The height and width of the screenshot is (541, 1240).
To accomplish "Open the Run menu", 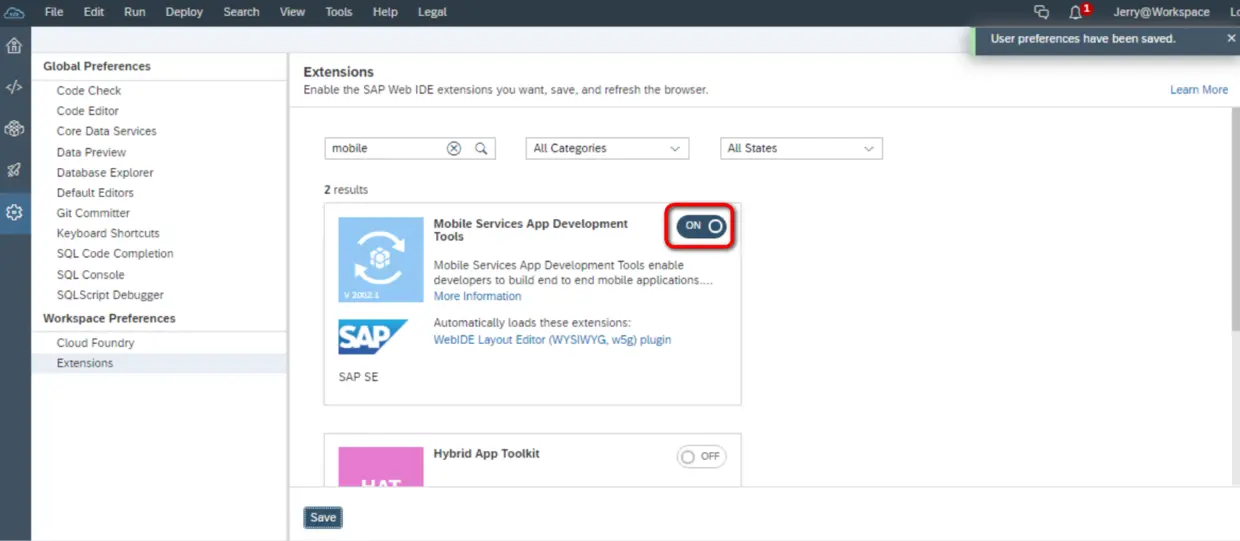I will click(135, 12).
